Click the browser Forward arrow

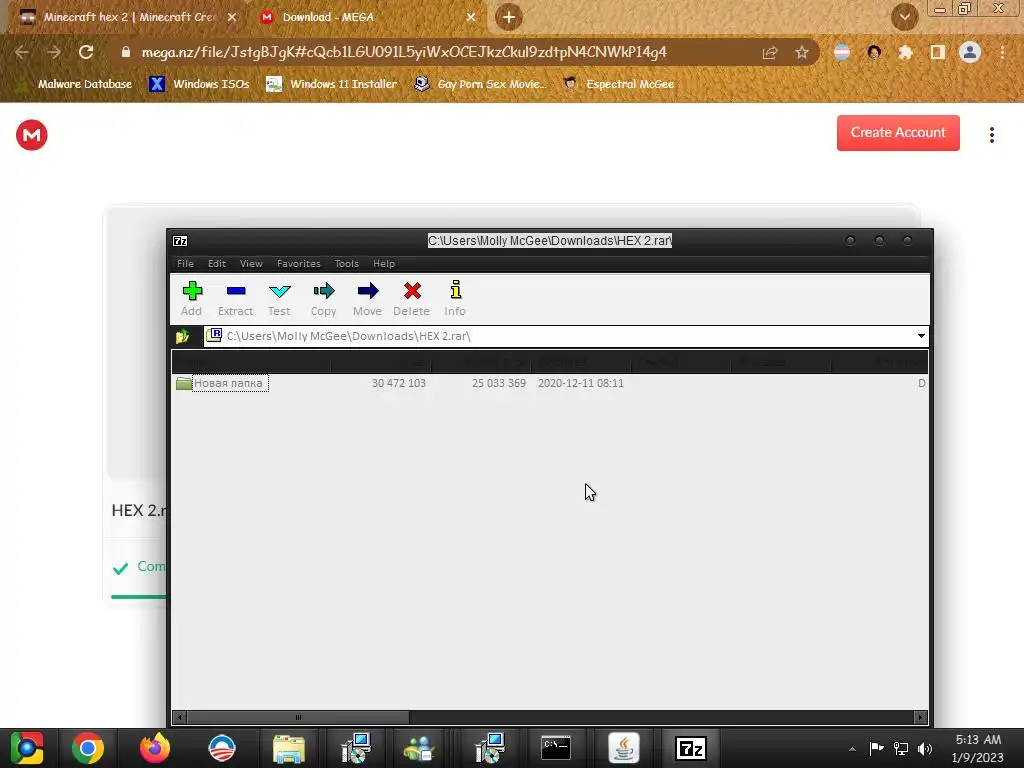[54, 52]
